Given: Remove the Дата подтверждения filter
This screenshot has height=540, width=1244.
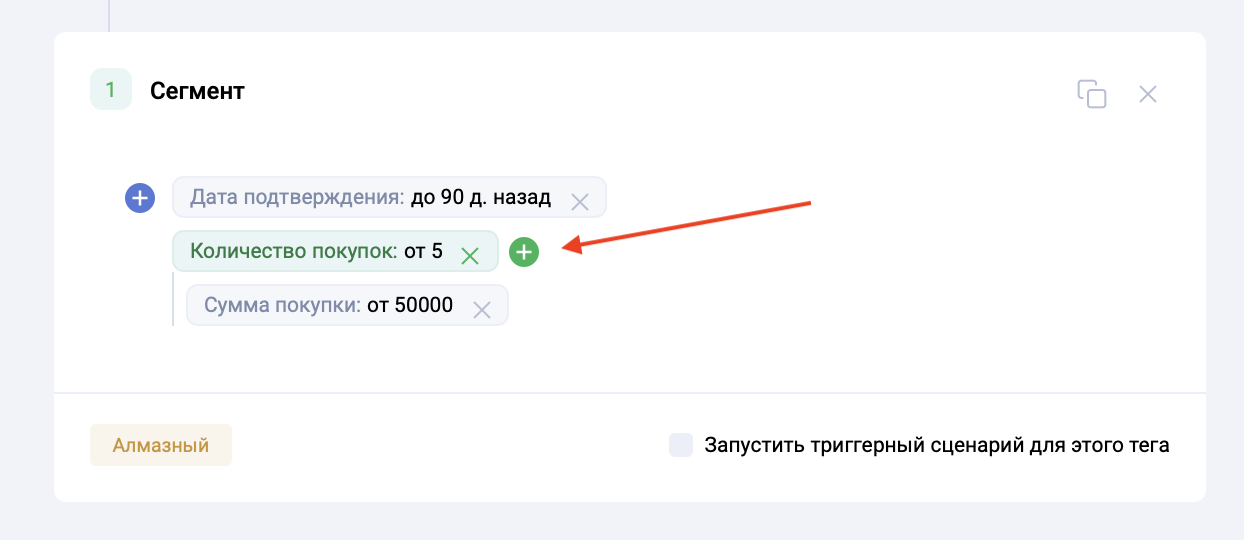Looking at the screenshot, I should click(x=579, y=200).
